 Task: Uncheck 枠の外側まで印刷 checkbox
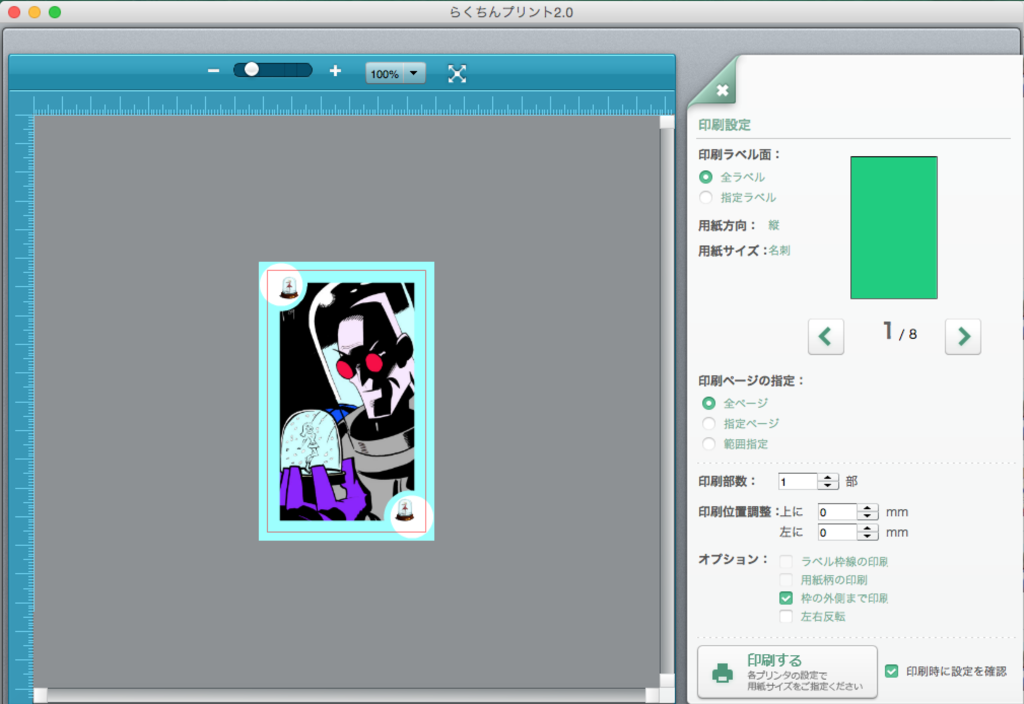coord(786,598)
